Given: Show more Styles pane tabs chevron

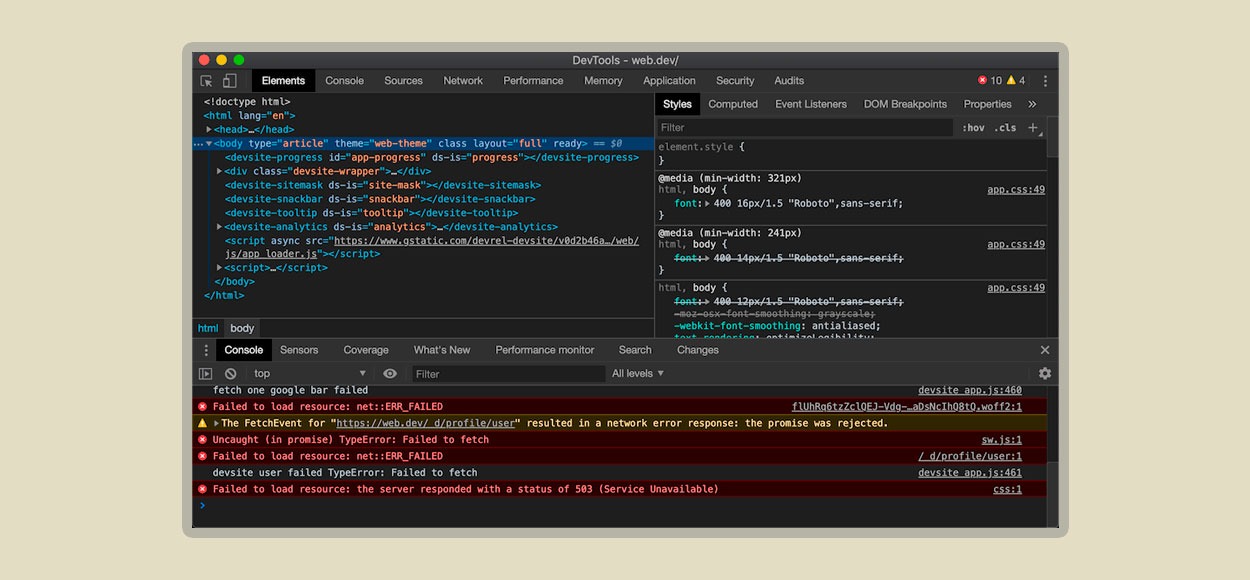Looking at the screenshot, I should point(1032,104).
